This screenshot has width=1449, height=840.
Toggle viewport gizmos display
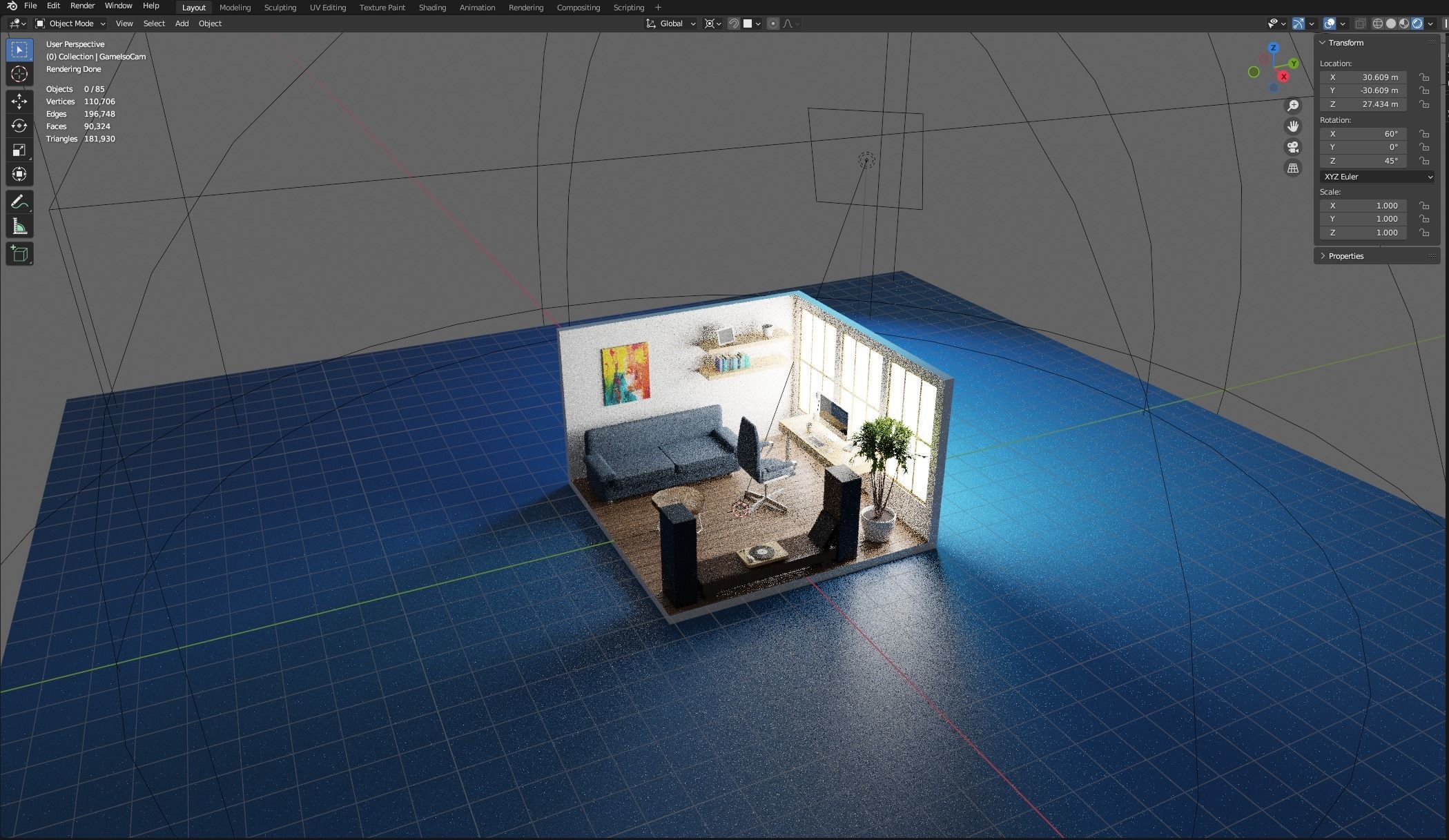tap(1299, 23)
